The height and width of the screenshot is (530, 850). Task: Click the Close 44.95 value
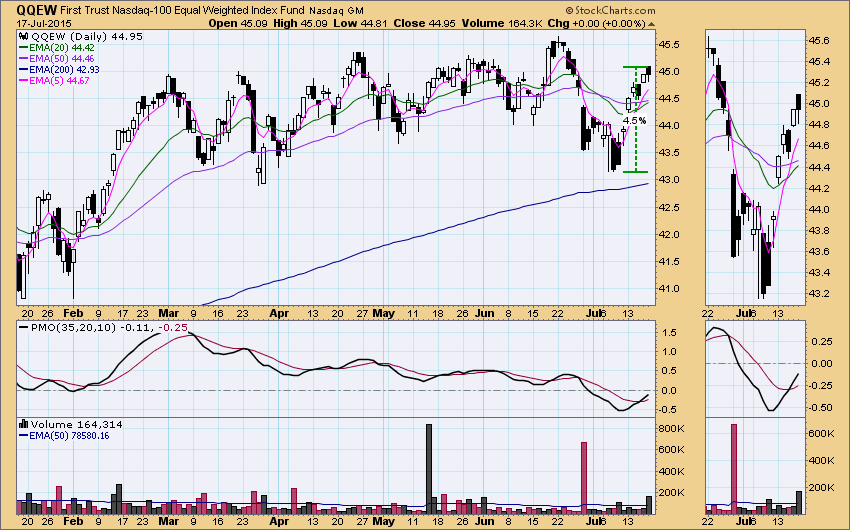425,23
